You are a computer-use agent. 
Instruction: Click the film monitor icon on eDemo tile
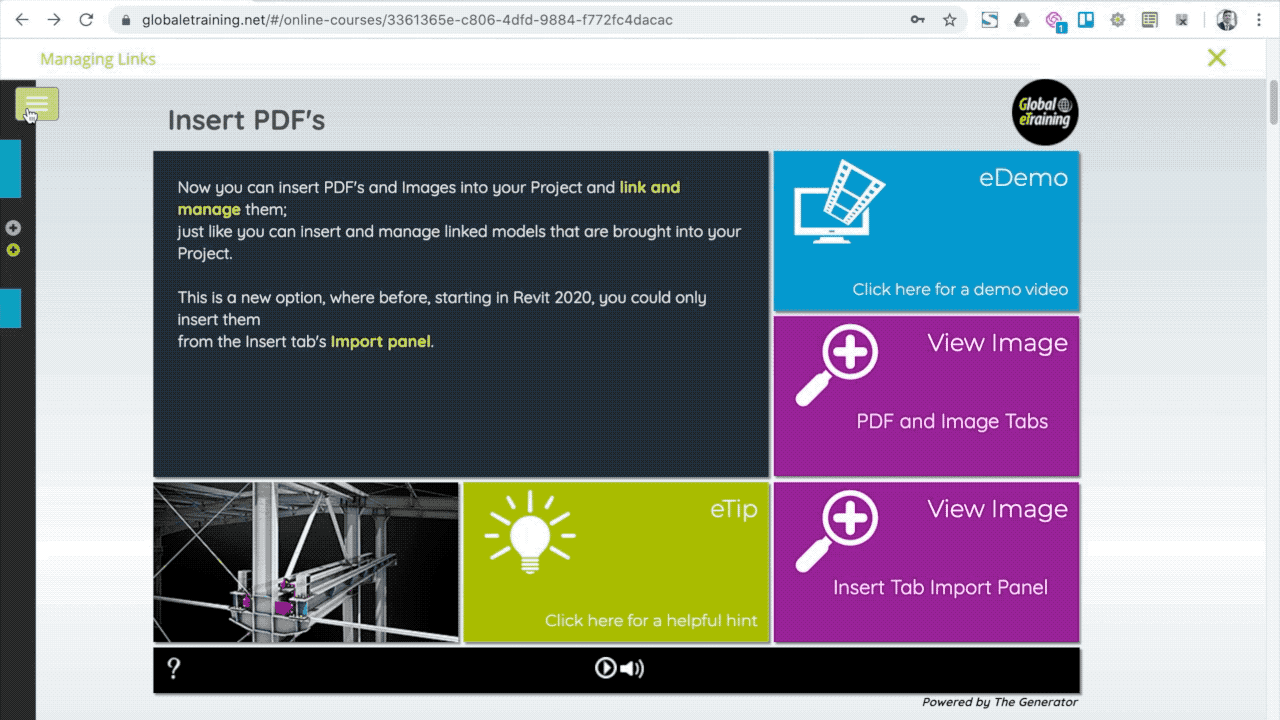coord(840,200)
